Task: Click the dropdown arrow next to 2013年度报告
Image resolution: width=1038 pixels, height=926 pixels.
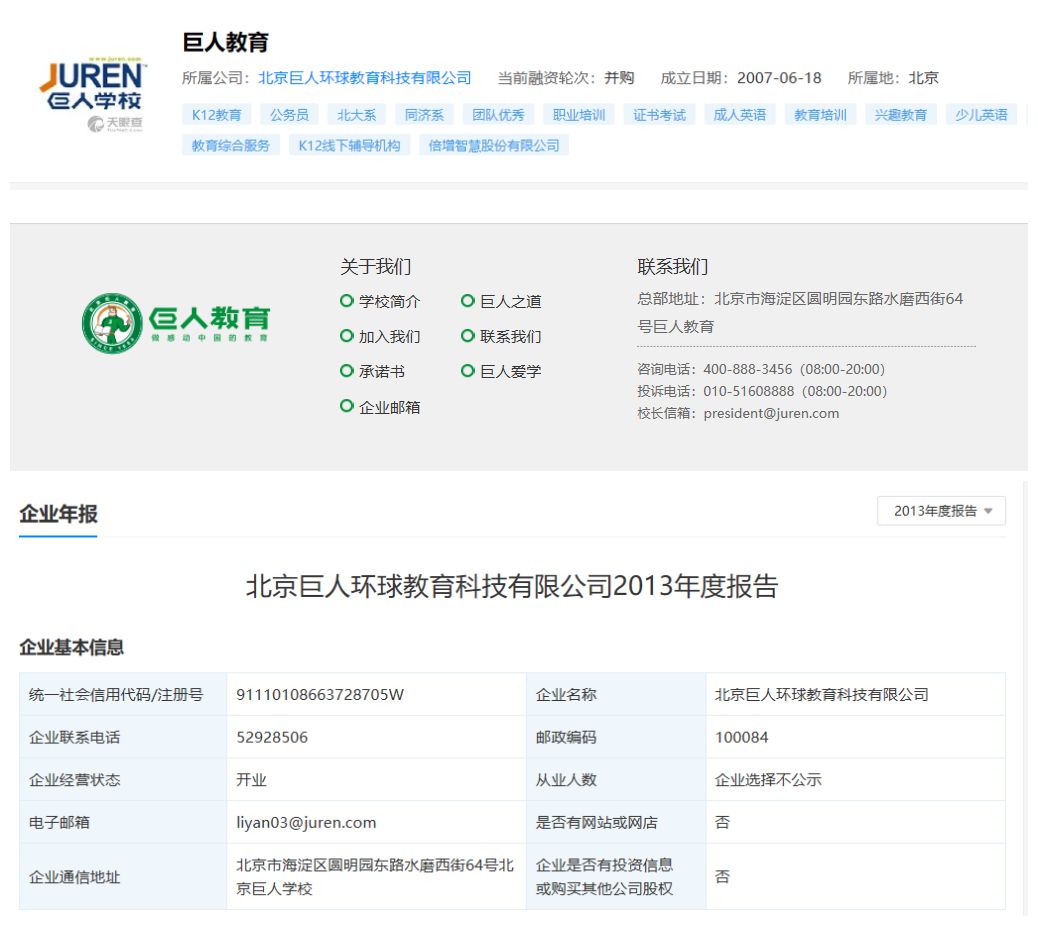Action: [988, 511]
